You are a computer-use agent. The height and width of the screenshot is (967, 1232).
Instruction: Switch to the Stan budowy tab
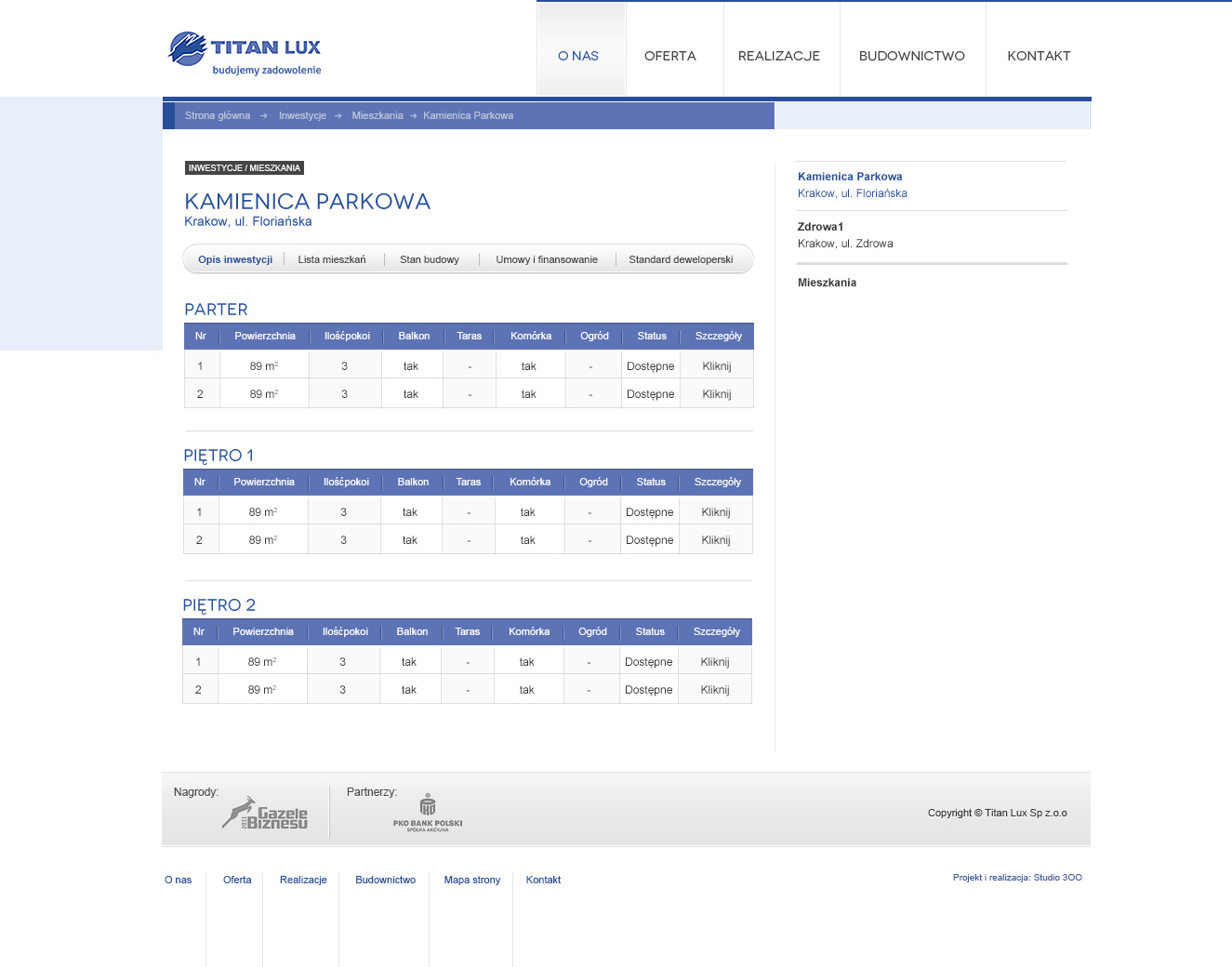tap(430, 259)
